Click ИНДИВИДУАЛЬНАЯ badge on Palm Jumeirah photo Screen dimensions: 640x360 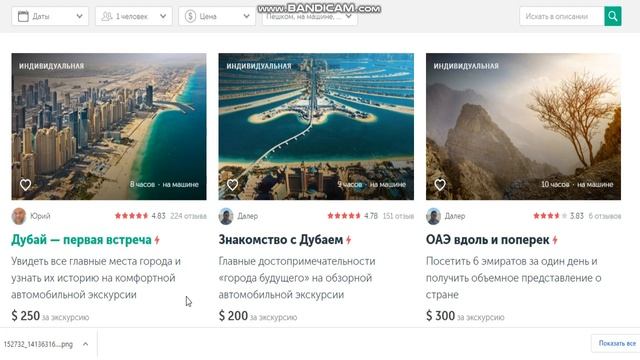[x=259, y=66]
